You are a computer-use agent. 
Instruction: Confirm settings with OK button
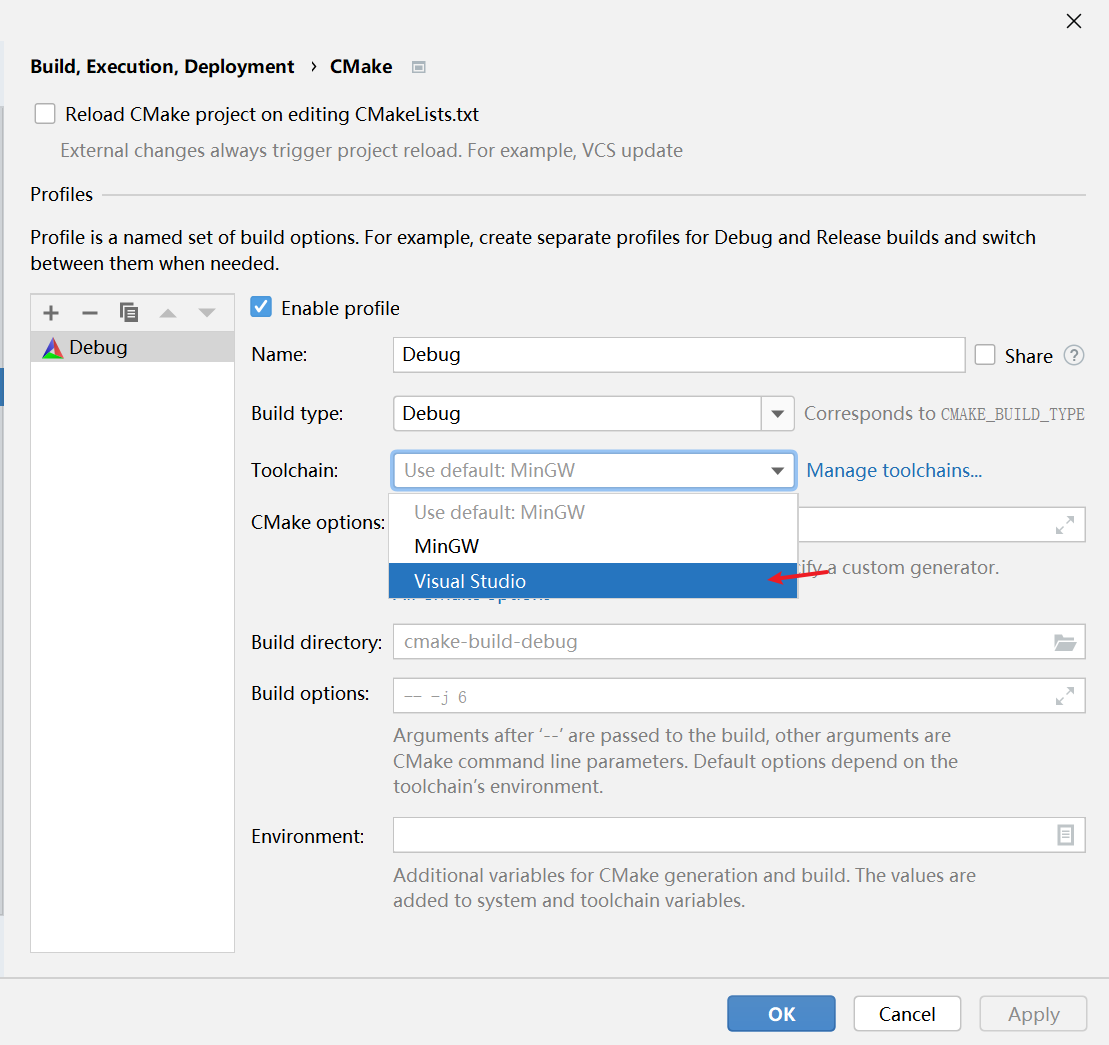pyautogui.click(x=781, y=1014)
